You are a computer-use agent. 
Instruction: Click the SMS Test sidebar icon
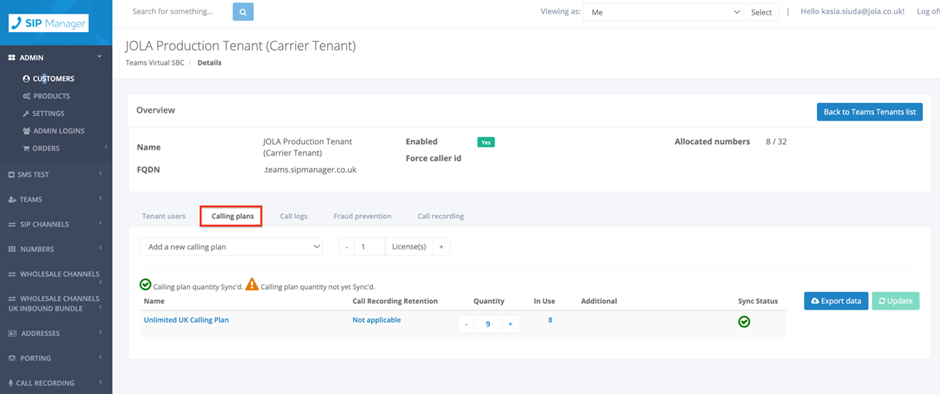11,175
